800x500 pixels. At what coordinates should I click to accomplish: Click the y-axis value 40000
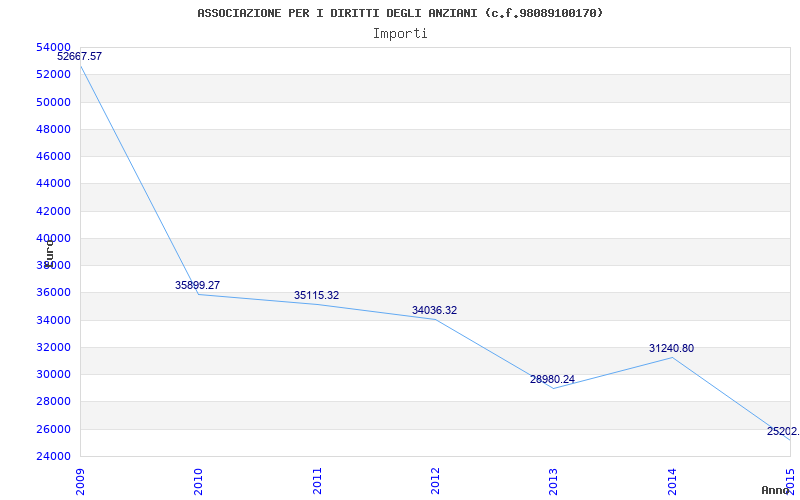54,238
